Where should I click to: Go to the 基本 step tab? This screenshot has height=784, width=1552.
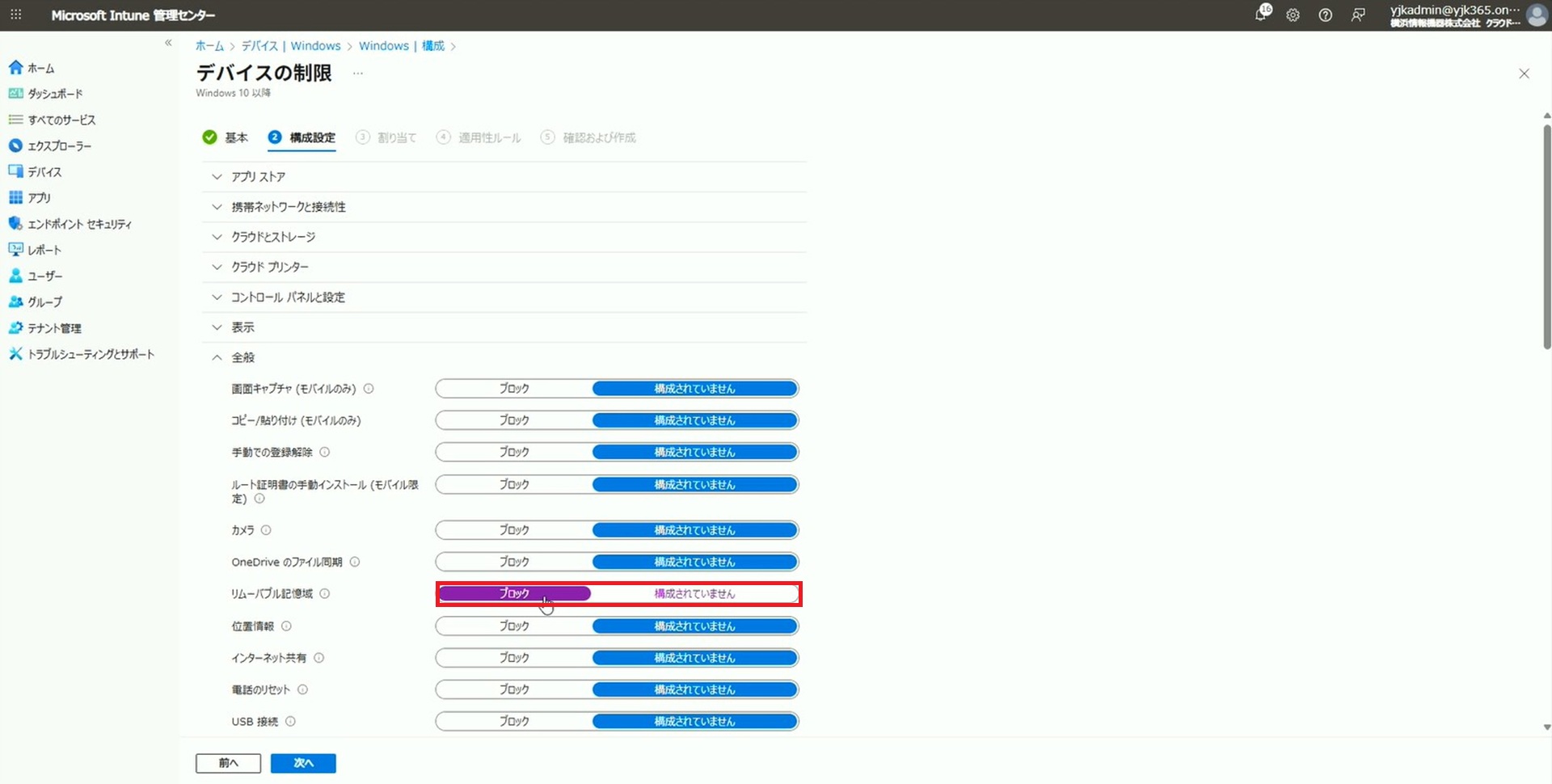(x=235, y=137)
